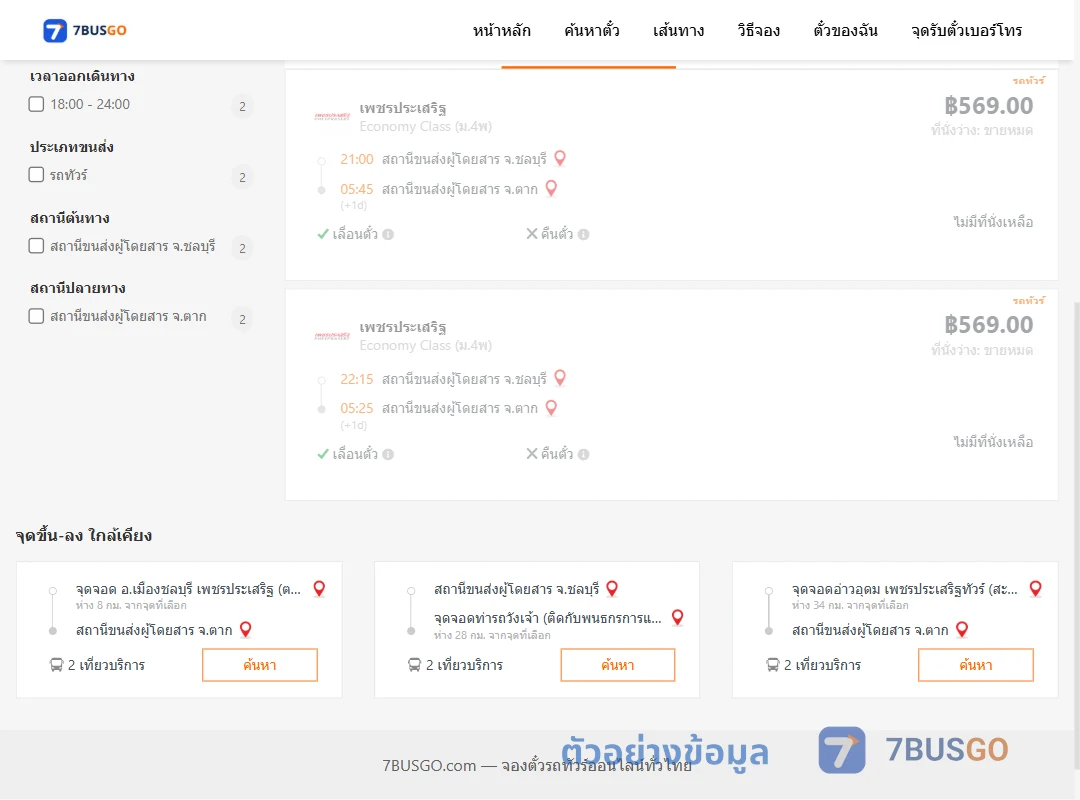Open map pin for 05:25 Tak arrival station
The image size is (1080, 800).
click(x=551, y=407)
